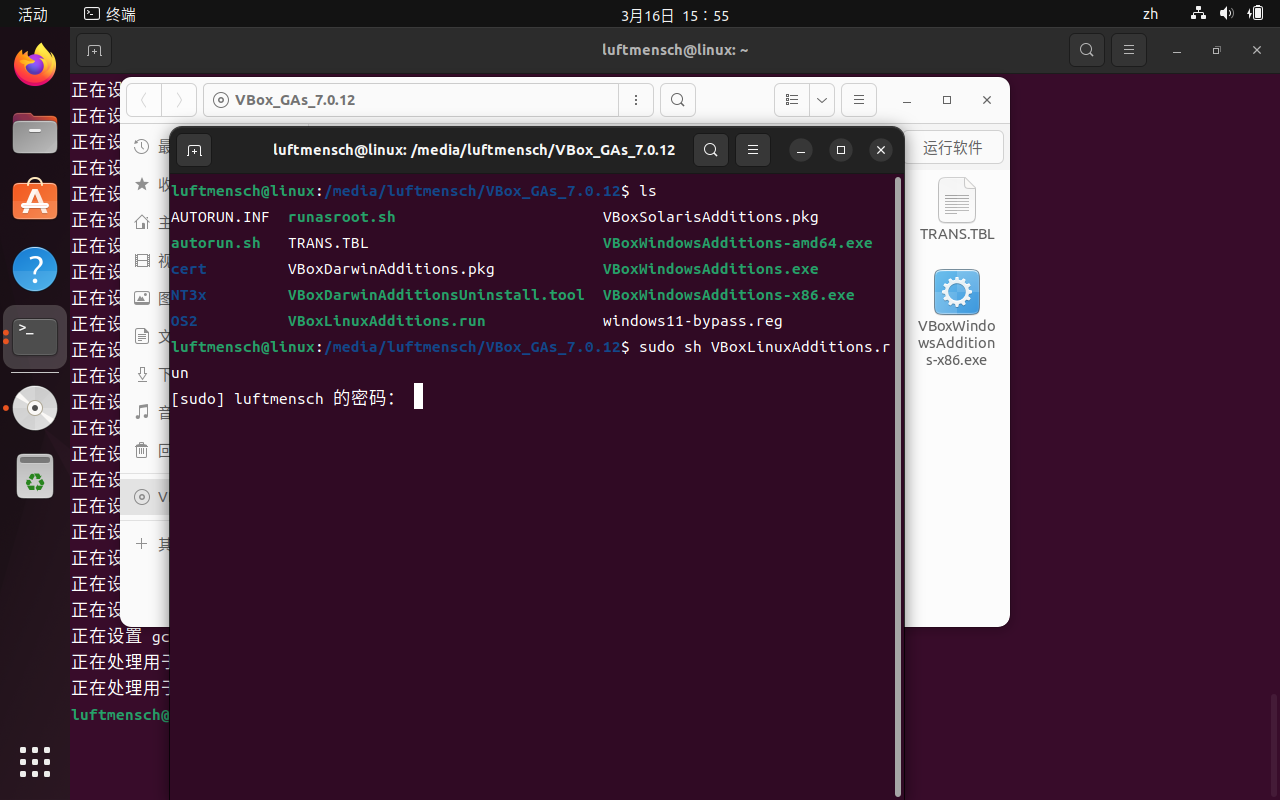Open the Files main hamburger menu

click(858, 100)
